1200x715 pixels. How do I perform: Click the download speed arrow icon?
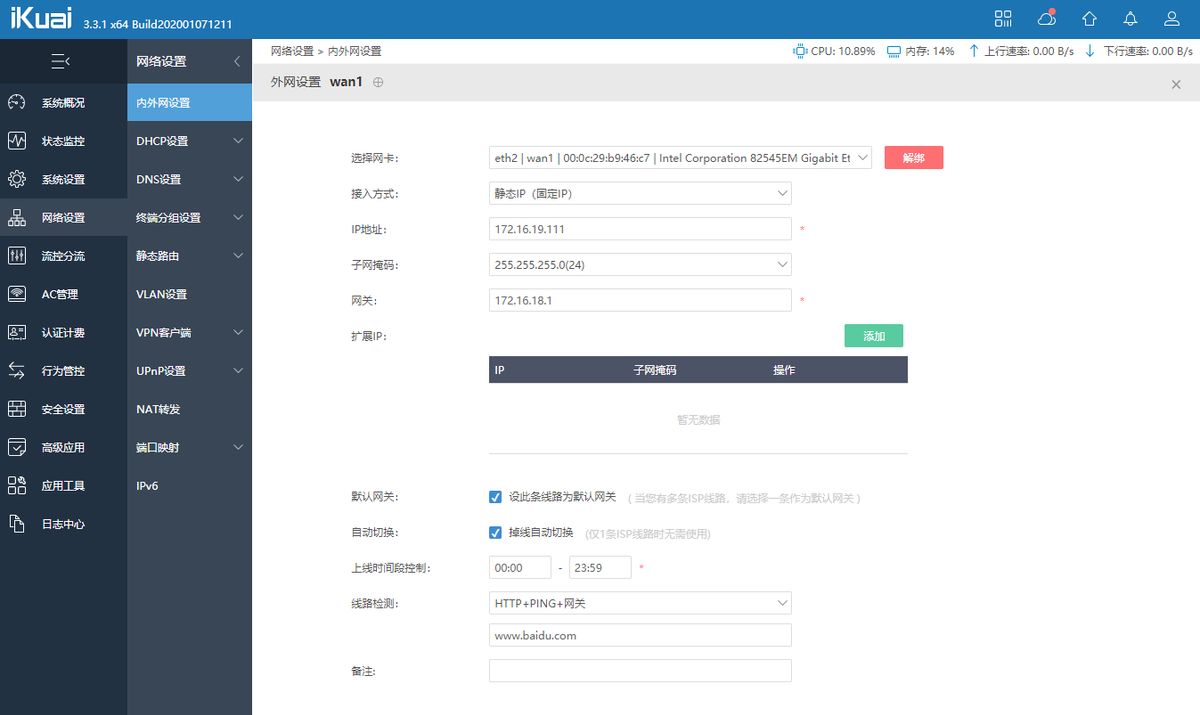pyautogui.click(x=1090, y=51)
